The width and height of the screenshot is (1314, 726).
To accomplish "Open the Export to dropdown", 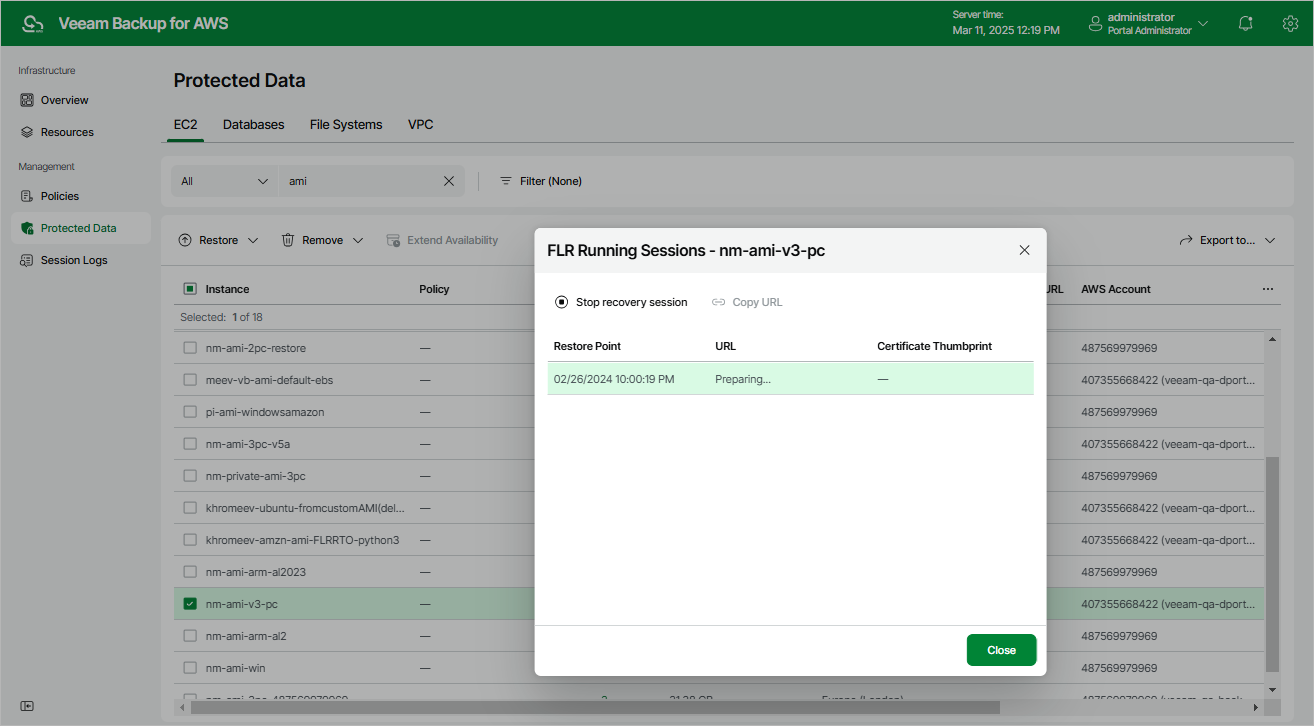I will tap(1227, 240).
